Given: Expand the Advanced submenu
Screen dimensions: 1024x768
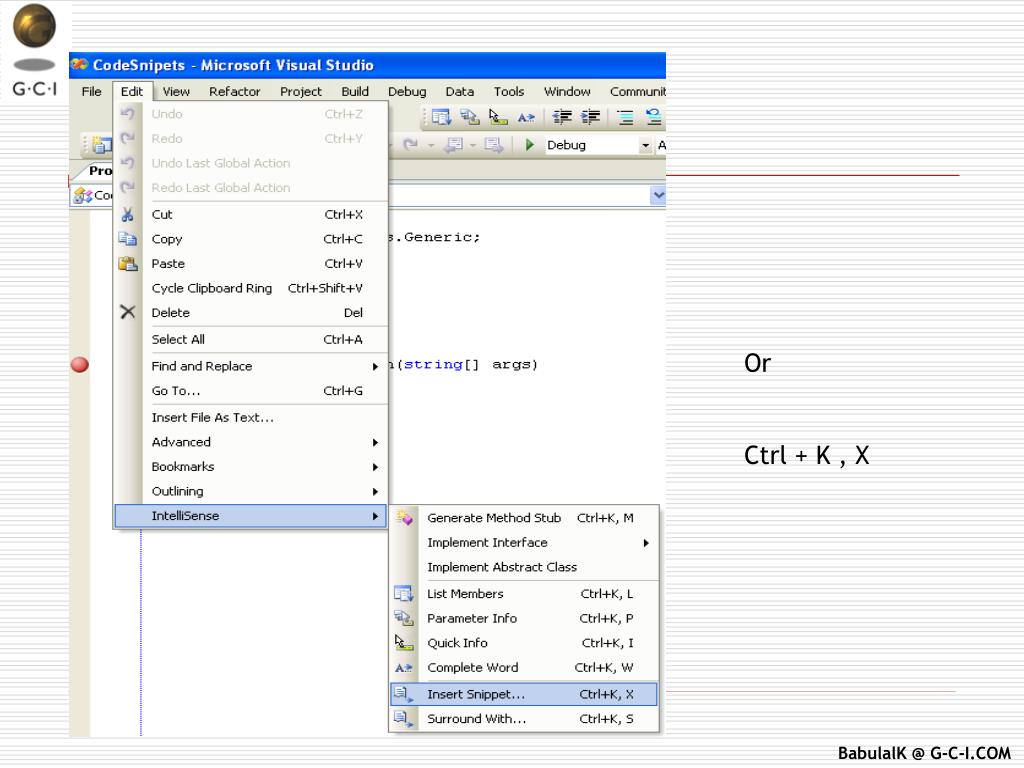Looking at the screenshot, I should point(251,442).
